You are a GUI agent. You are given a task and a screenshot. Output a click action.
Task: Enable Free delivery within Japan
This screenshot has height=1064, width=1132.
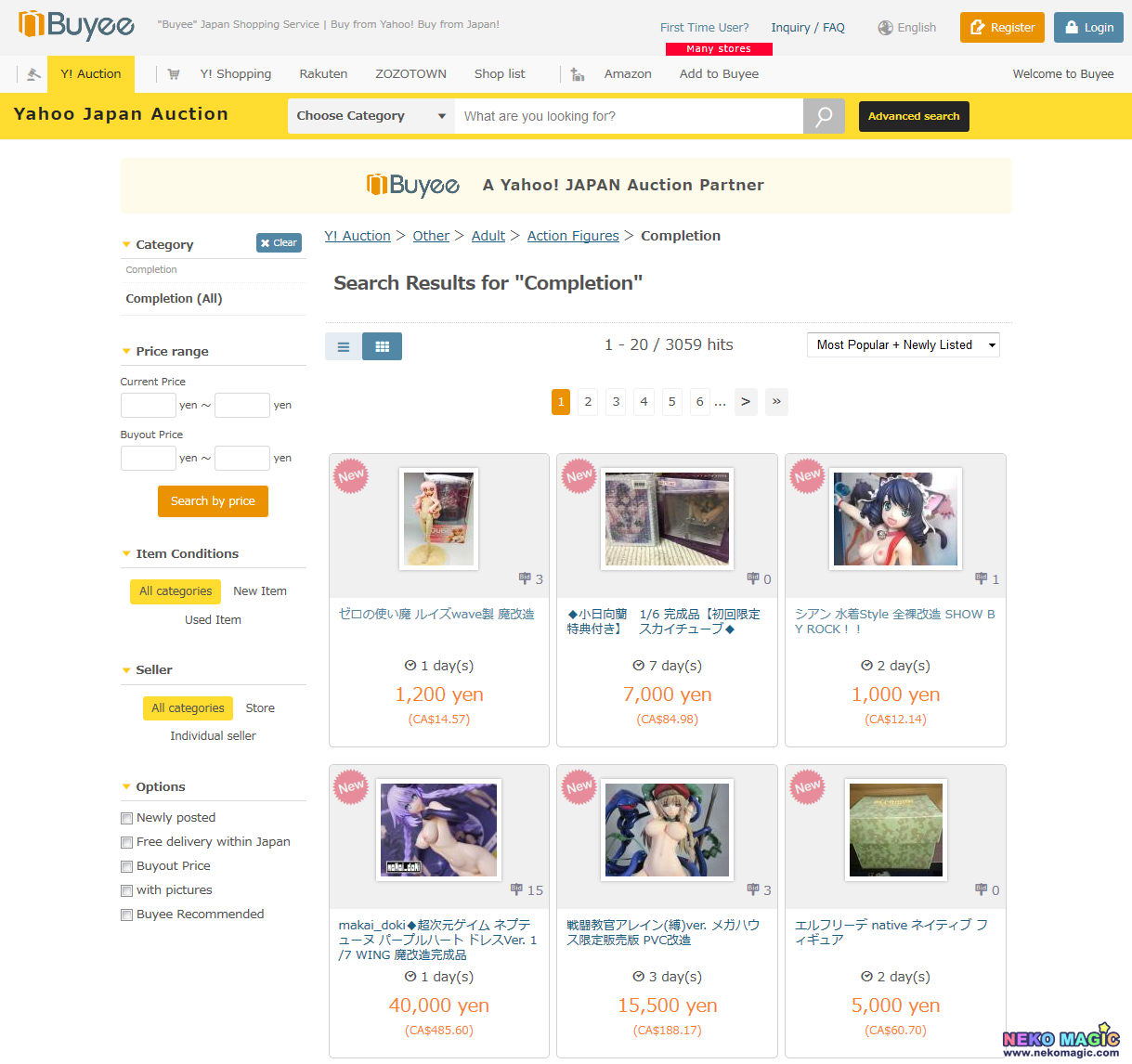126,842
